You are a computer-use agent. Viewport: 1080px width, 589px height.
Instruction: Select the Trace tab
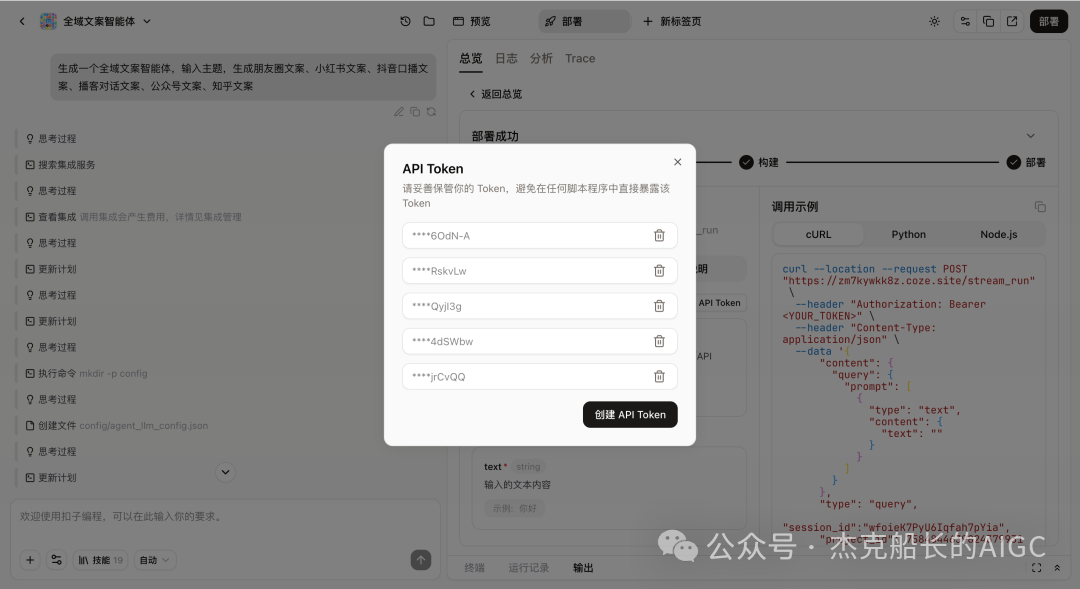(x=580, y=59)
